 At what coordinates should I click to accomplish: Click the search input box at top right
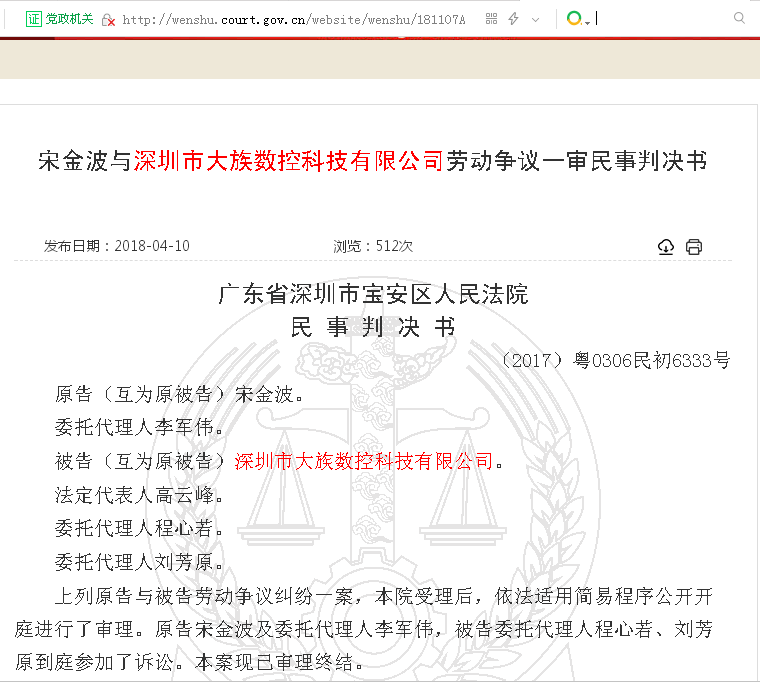(x=660, y=19)
